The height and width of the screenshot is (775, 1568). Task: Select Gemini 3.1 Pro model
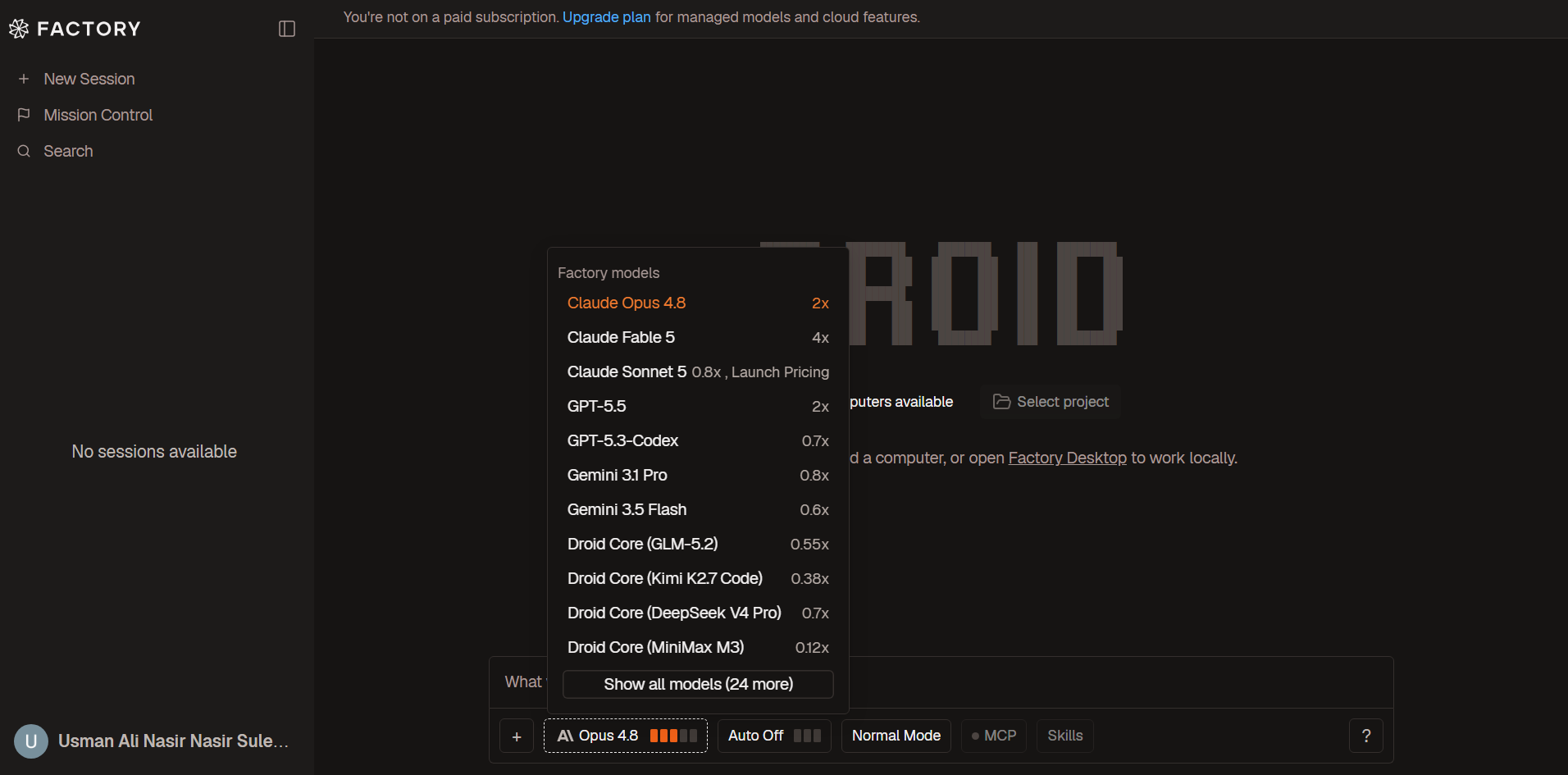pos(698,476)
